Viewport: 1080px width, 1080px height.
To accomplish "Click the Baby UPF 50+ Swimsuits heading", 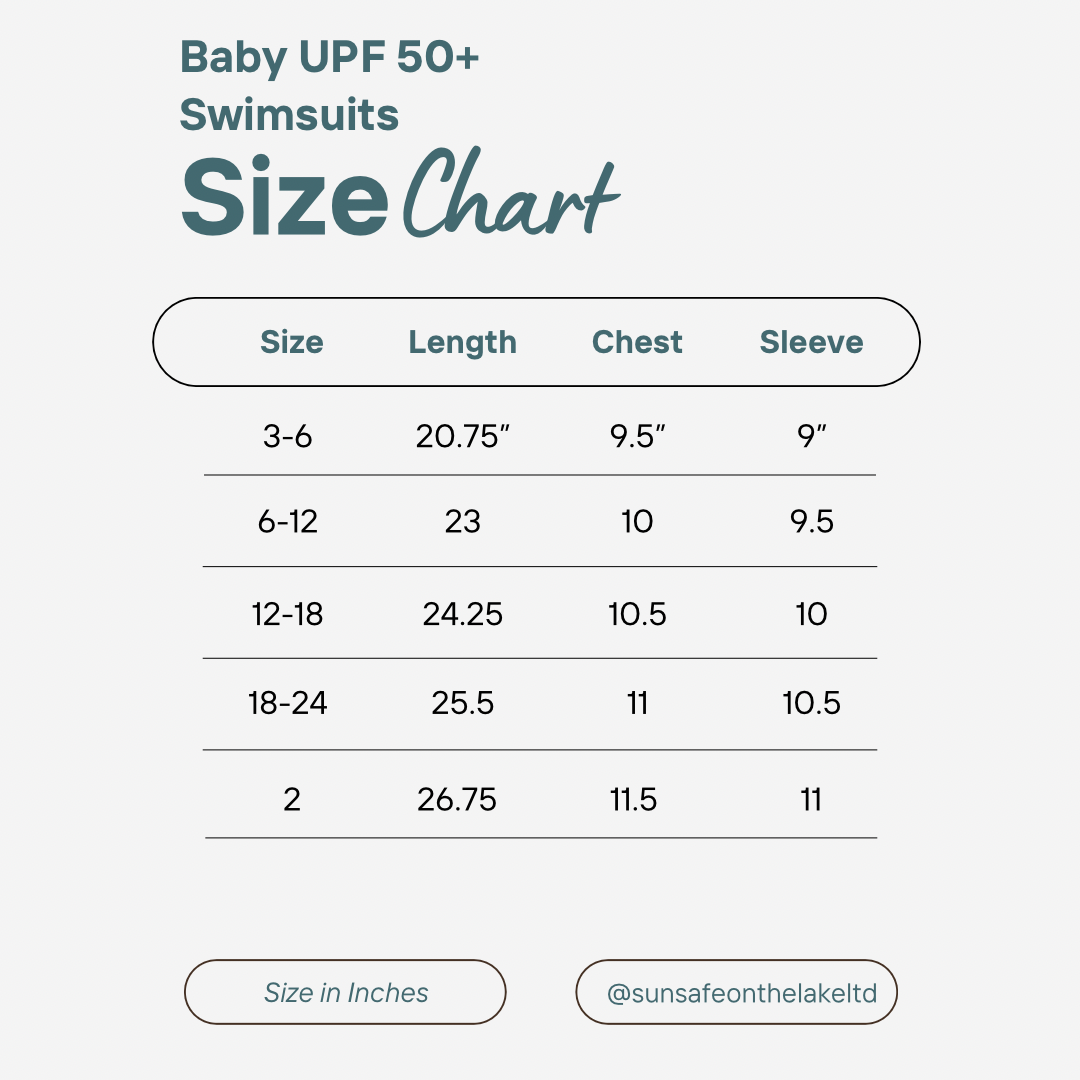I will pos(329,86).
